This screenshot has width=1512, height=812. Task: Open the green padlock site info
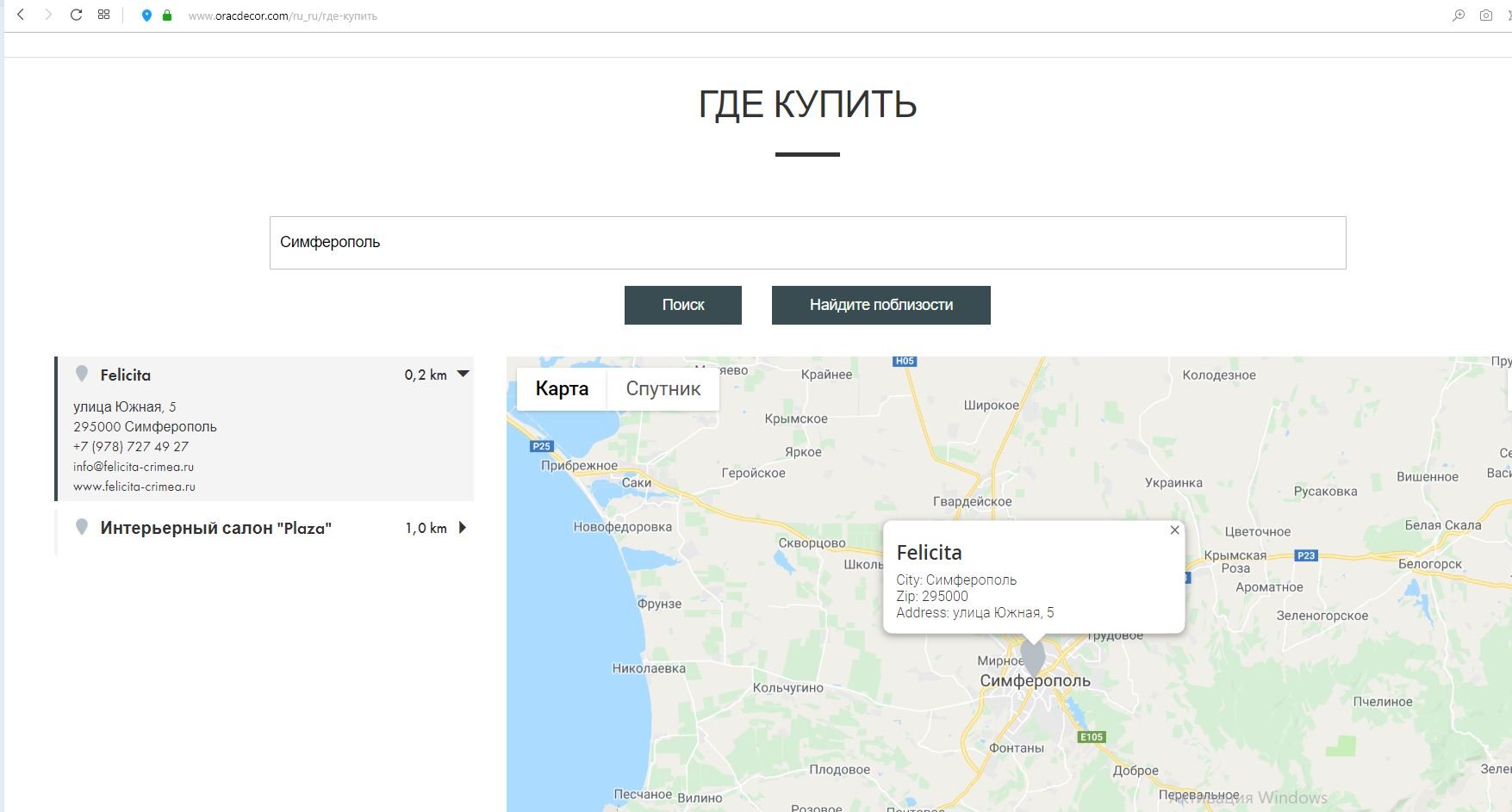(x=167, y=15)
